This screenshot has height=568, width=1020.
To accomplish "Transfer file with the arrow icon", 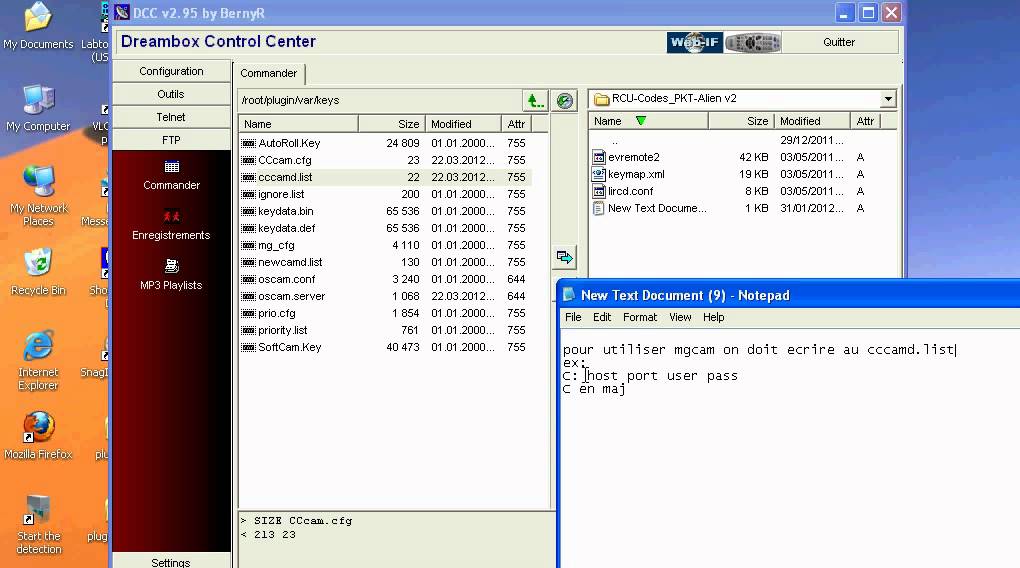I will pos(565,257).
